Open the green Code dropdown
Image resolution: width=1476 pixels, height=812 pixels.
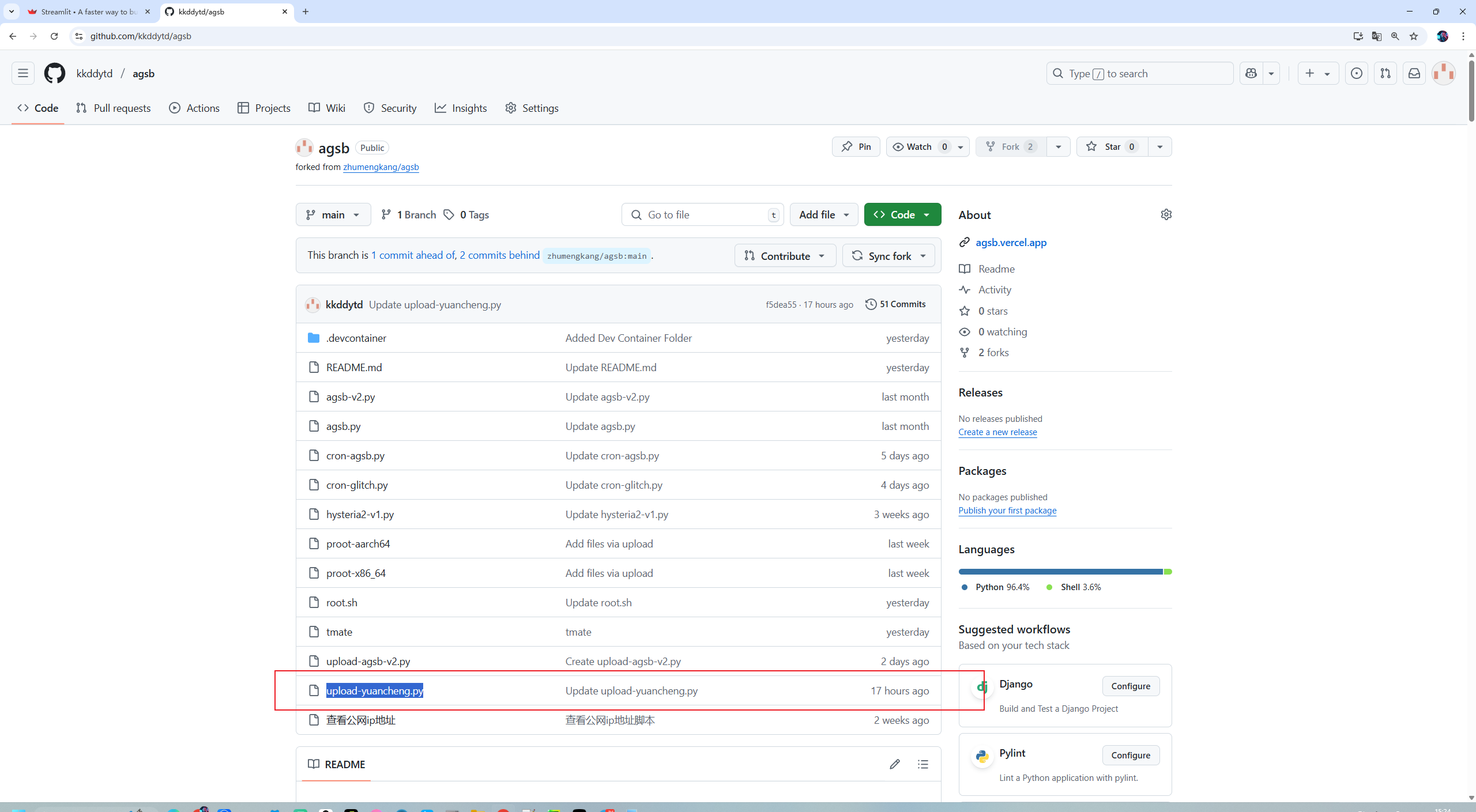902,214
